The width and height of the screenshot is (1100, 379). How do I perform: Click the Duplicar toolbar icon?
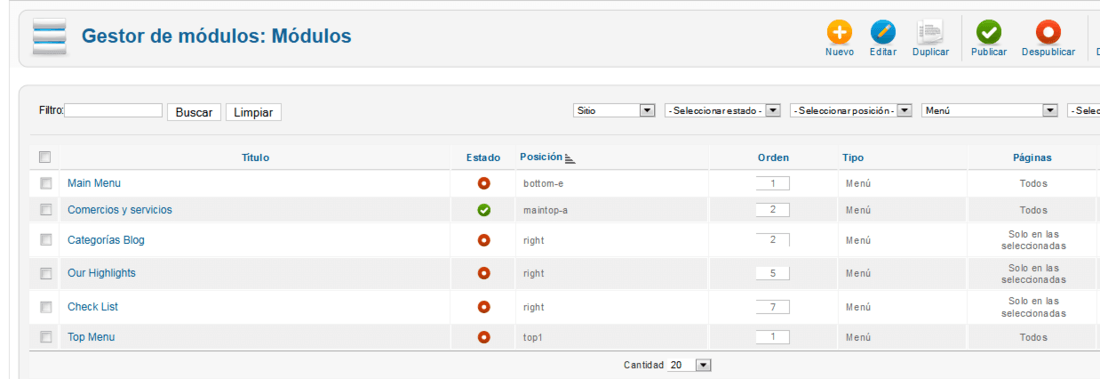(930, 32)
